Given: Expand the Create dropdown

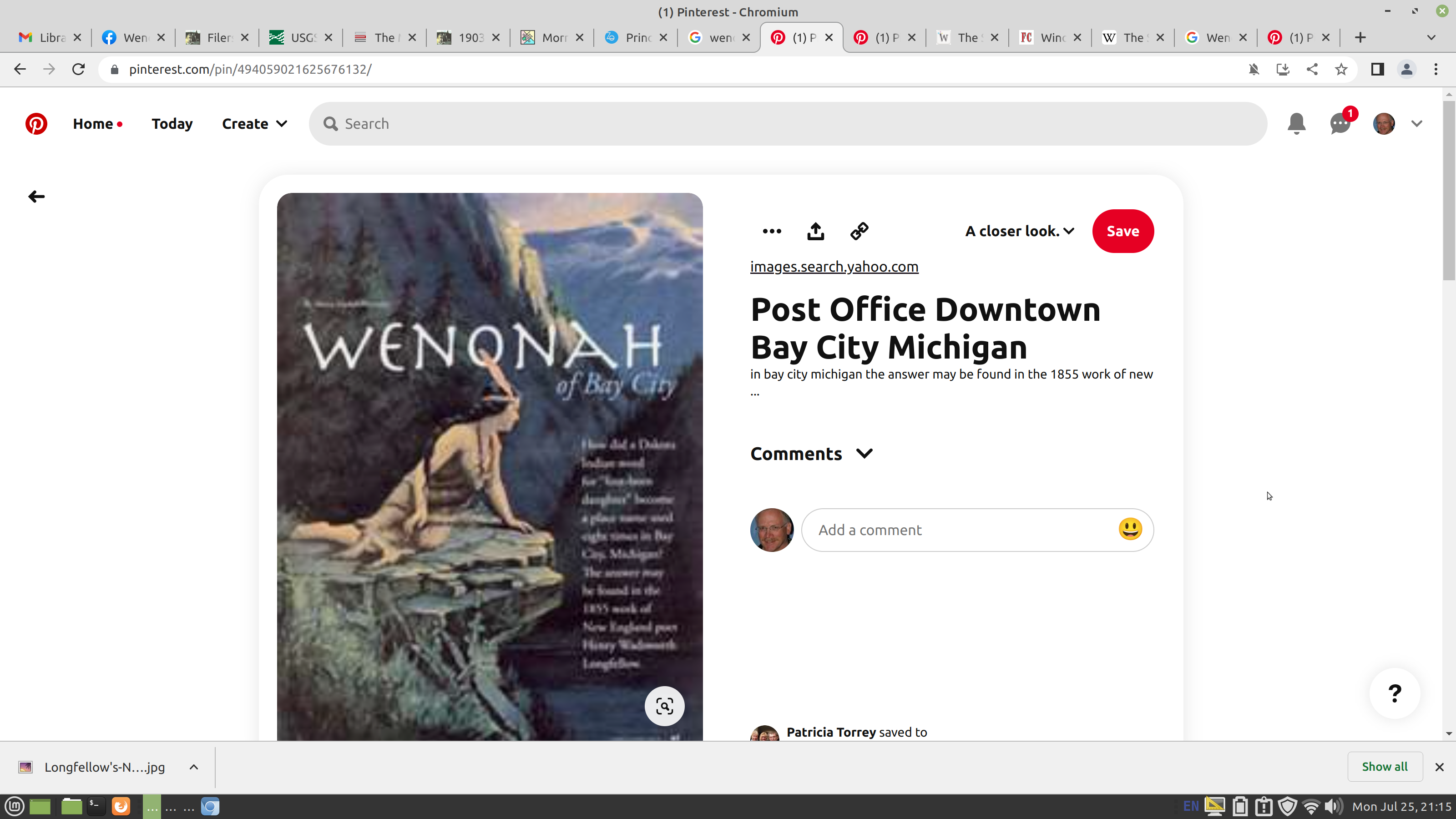Looking at the screenshot, I should pyautogui.click(x=254, y=124).
